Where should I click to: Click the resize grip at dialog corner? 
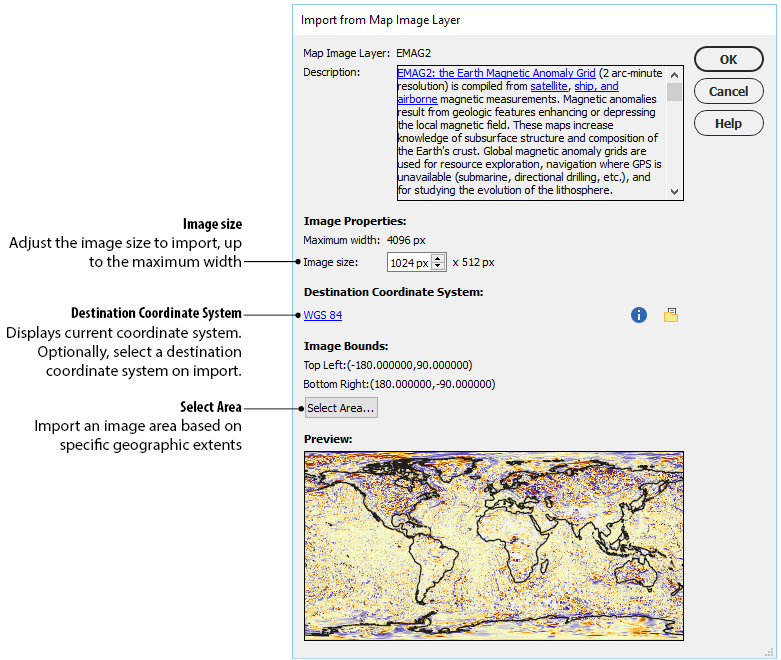769,652
